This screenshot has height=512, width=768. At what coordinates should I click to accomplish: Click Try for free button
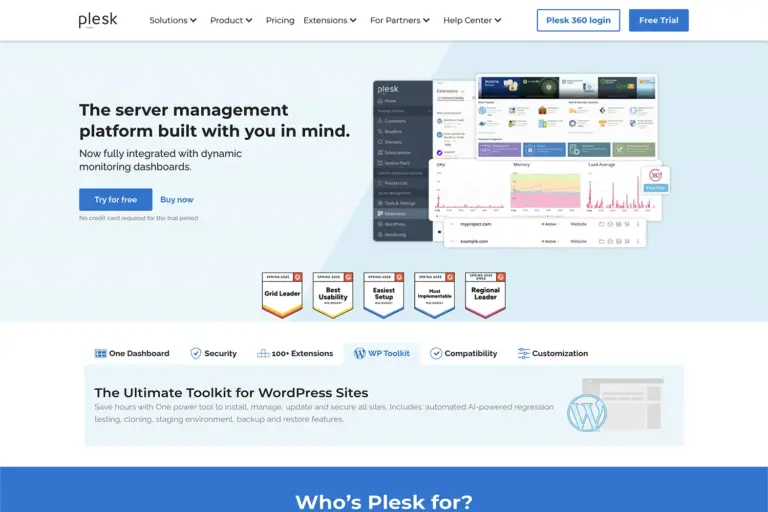point(116,199)
